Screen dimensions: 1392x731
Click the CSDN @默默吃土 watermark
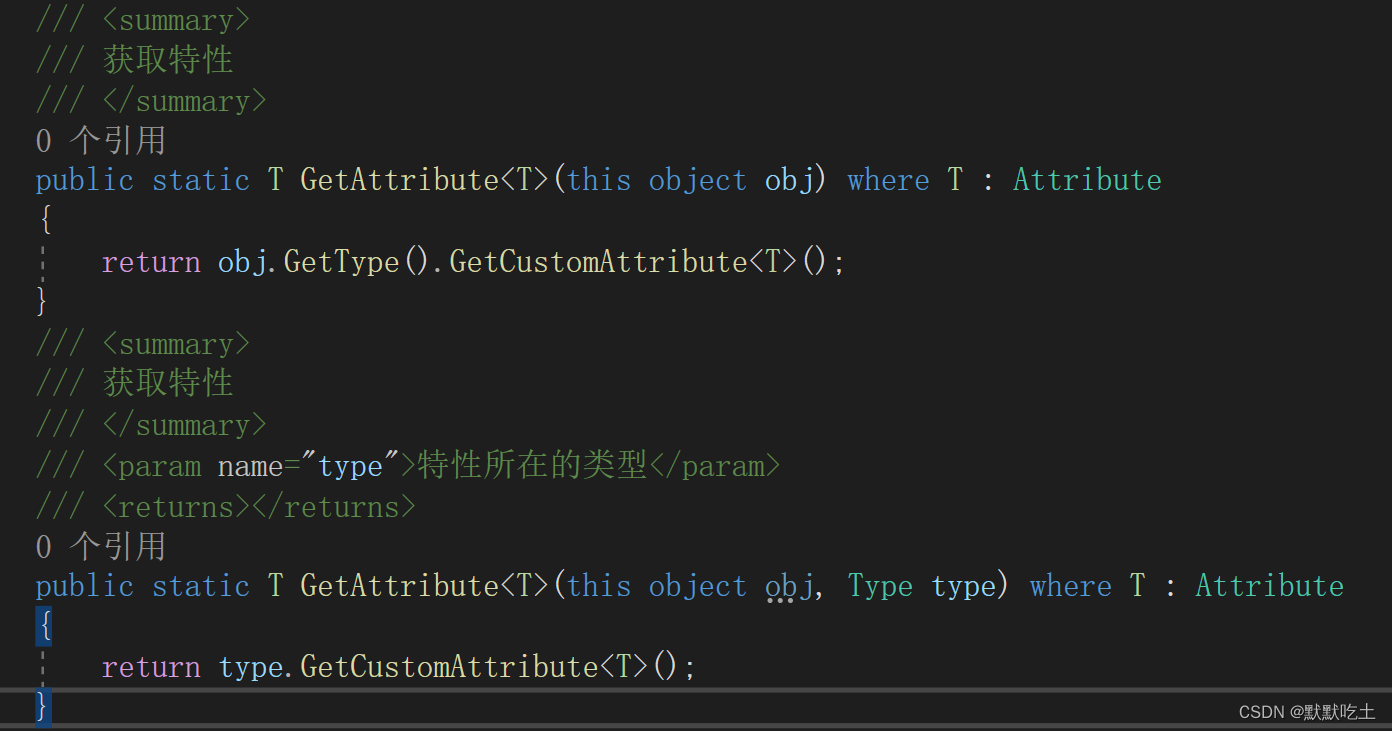pyautogui.click(x=1310, y=711)
